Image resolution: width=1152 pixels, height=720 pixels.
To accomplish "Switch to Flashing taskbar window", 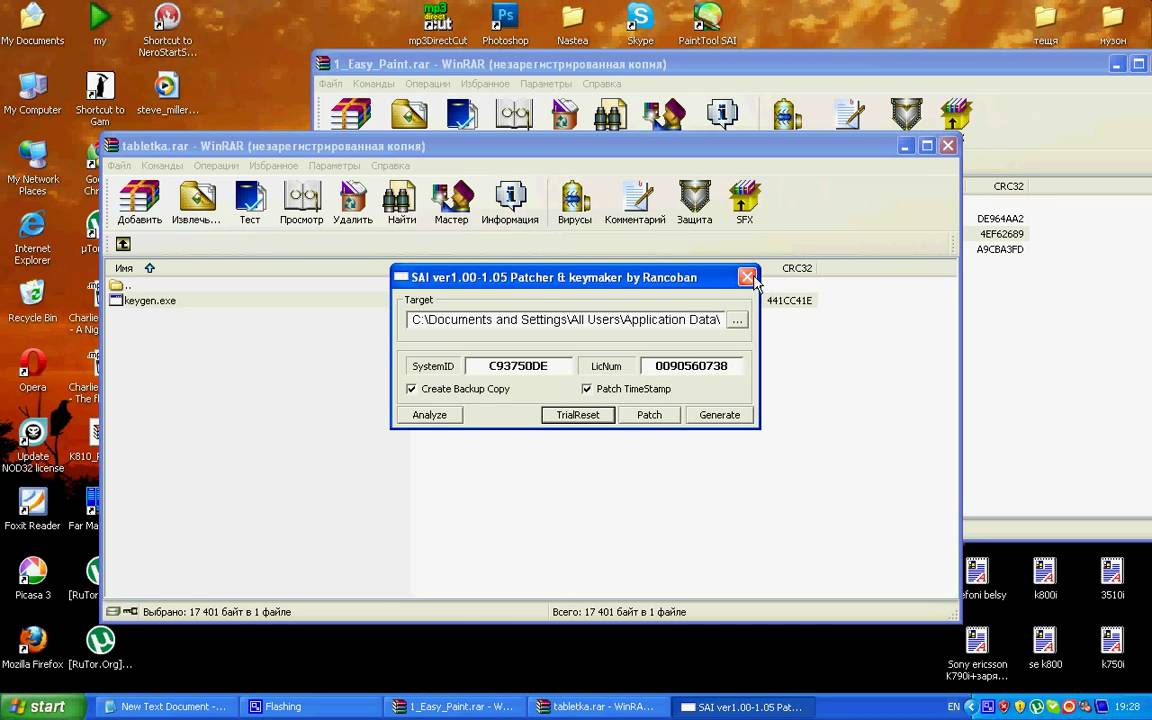I will click(311, 707).
